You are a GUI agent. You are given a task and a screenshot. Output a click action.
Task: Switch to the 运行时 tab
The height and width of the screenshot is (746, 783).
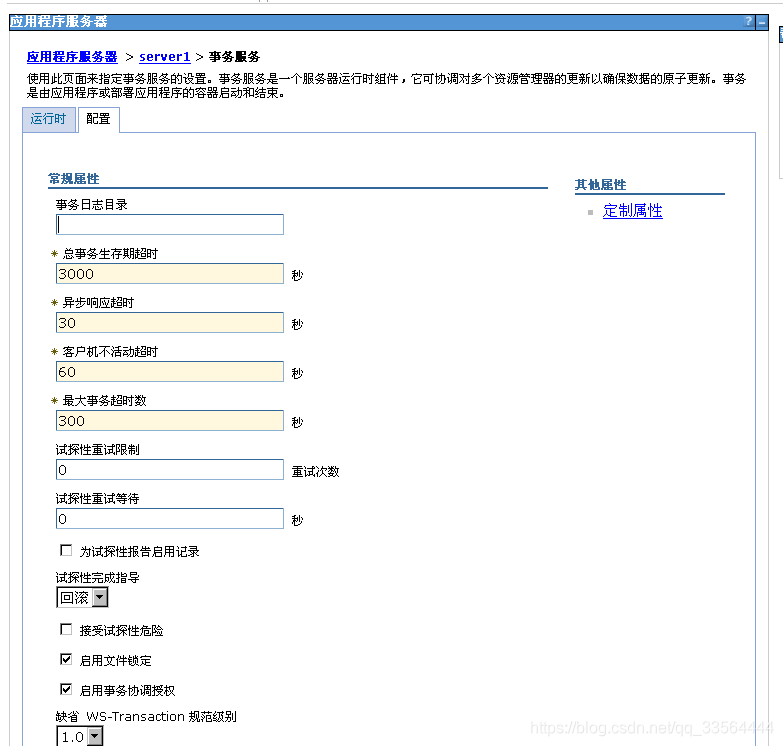point(48,119)
